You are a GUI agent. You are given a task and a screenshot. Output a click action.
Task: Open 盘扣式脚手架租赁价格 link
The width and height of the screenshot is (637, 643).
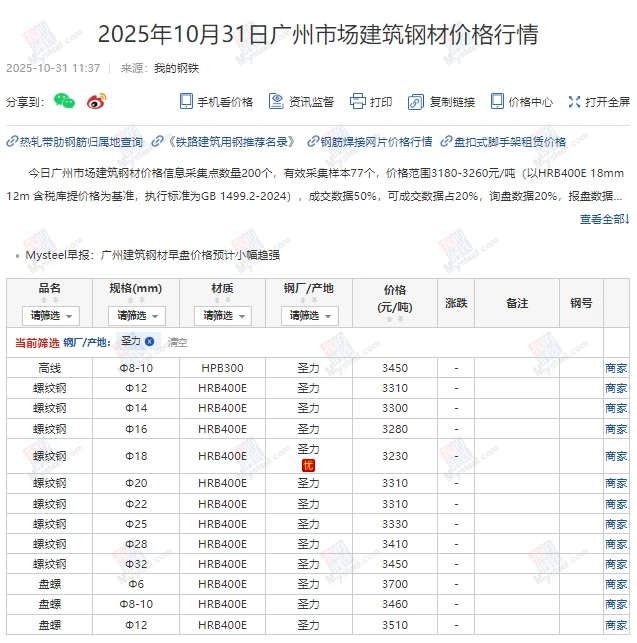coord(503,142)
